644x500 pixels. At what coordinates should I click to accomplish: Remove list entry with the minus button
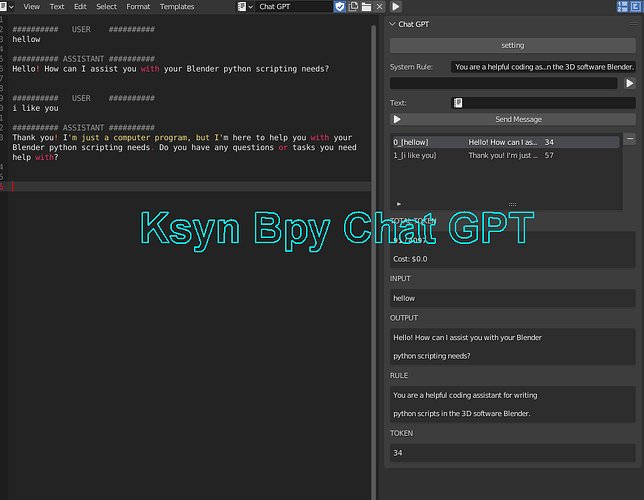pos(630,139)
